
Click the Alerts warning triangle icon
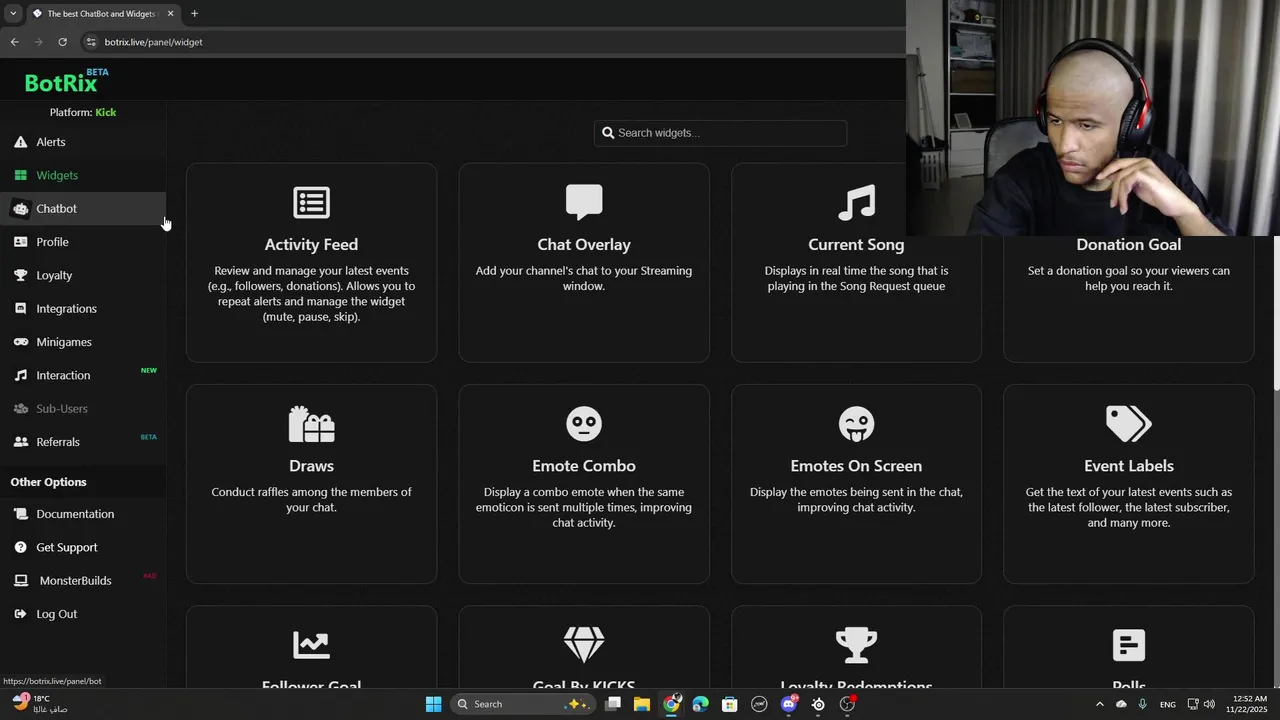coord(20,142)
